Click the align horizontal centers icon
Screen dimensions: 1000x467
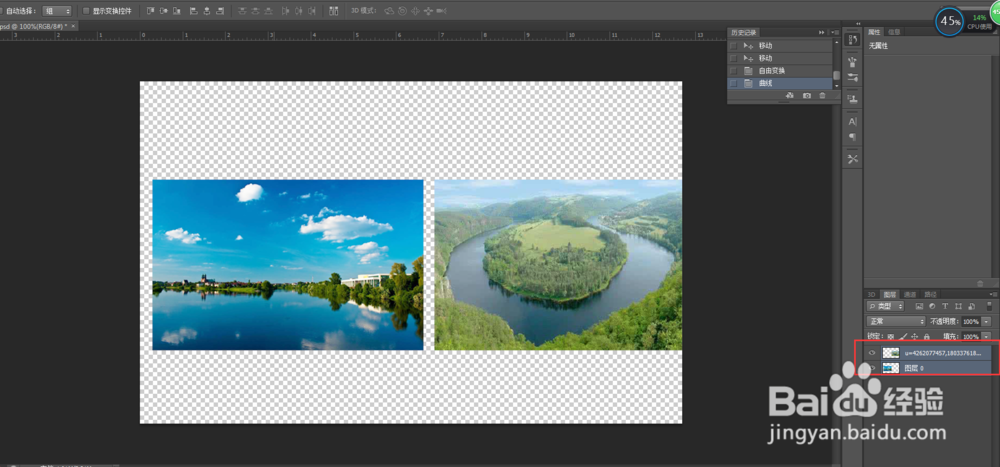(207, 11)
